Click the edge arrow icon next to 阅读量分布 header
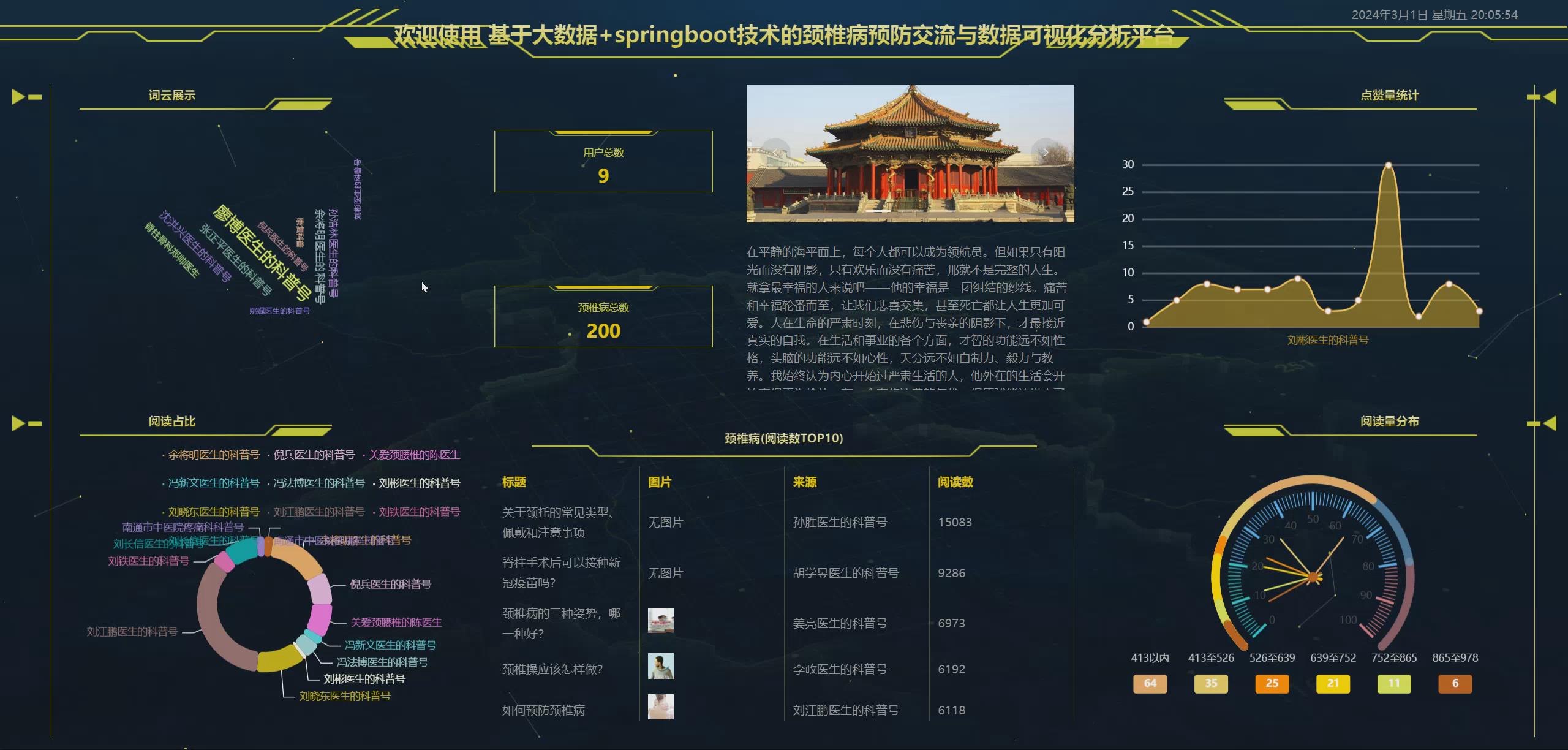Image resolution: width=1568 pixels, height=750 pixels. pyautogui.click(x=1550, y=422)
